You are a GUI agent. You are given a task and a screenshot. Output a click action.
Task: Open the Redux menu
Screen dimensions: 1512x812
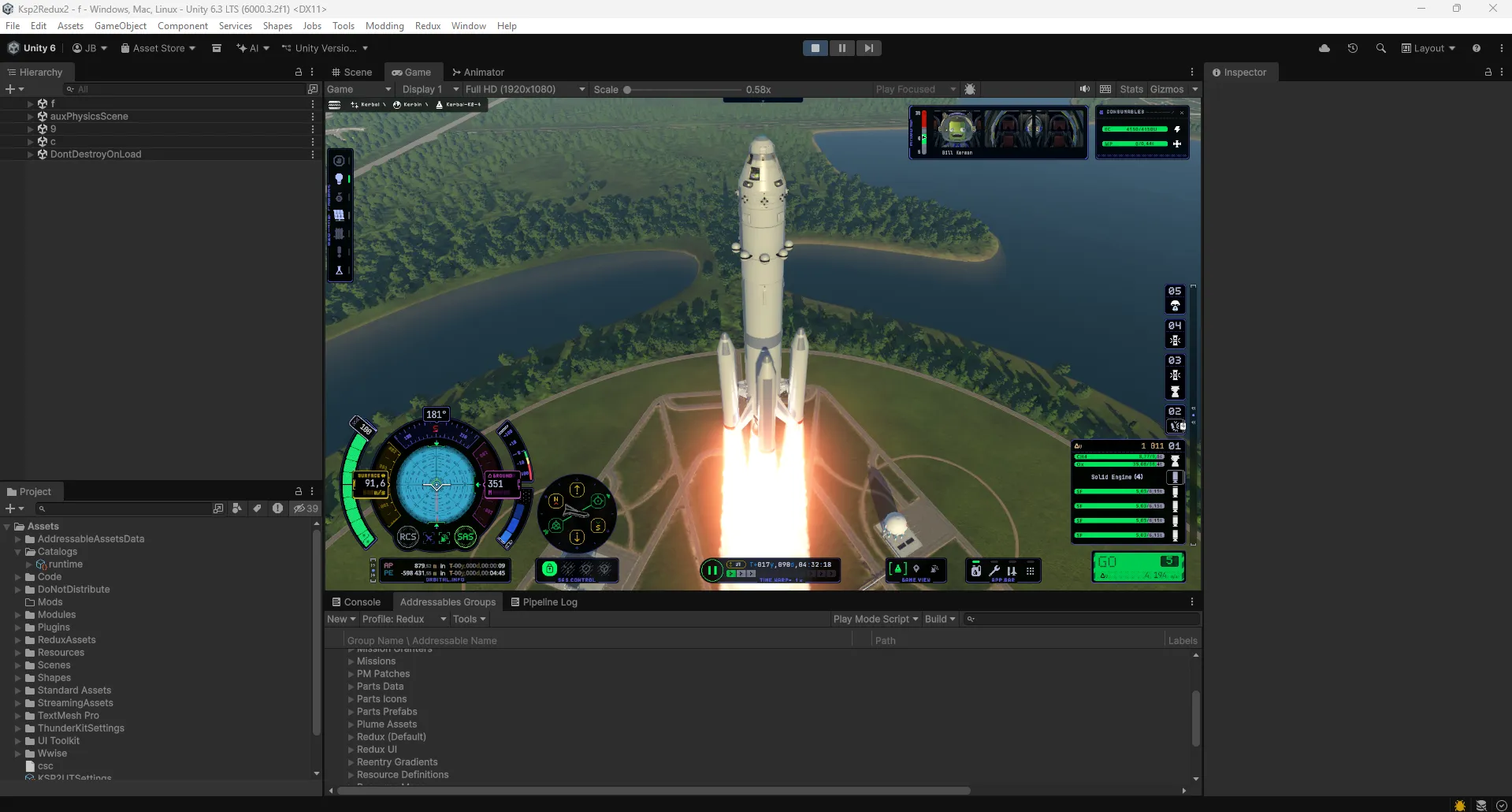point(428,26)
